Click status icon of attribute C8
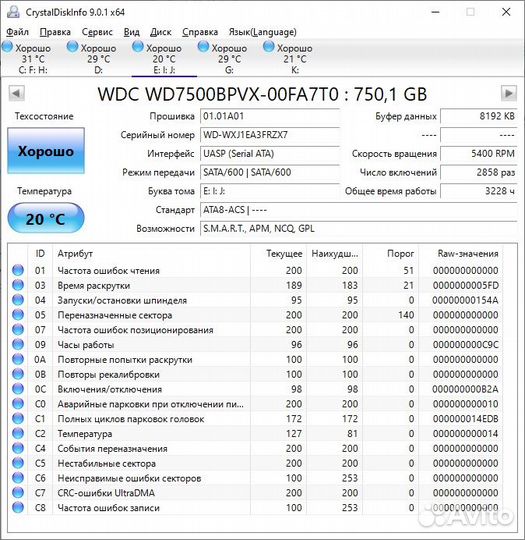 tap(18, 507)
